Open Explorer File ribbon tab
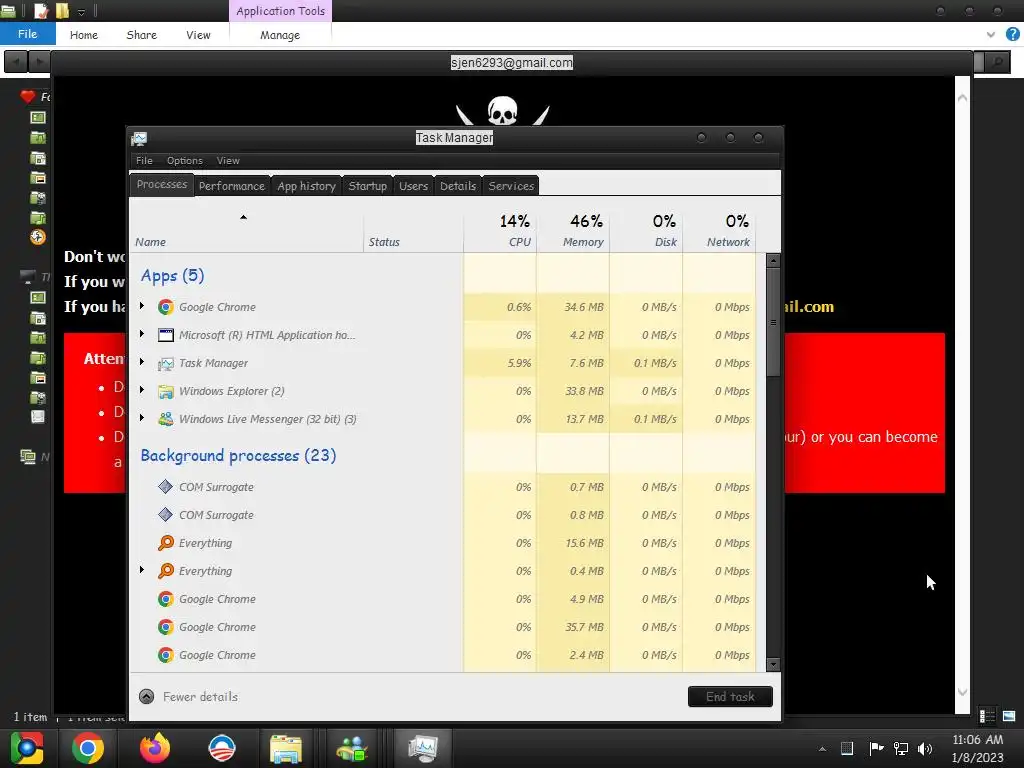 coord(27,34)
